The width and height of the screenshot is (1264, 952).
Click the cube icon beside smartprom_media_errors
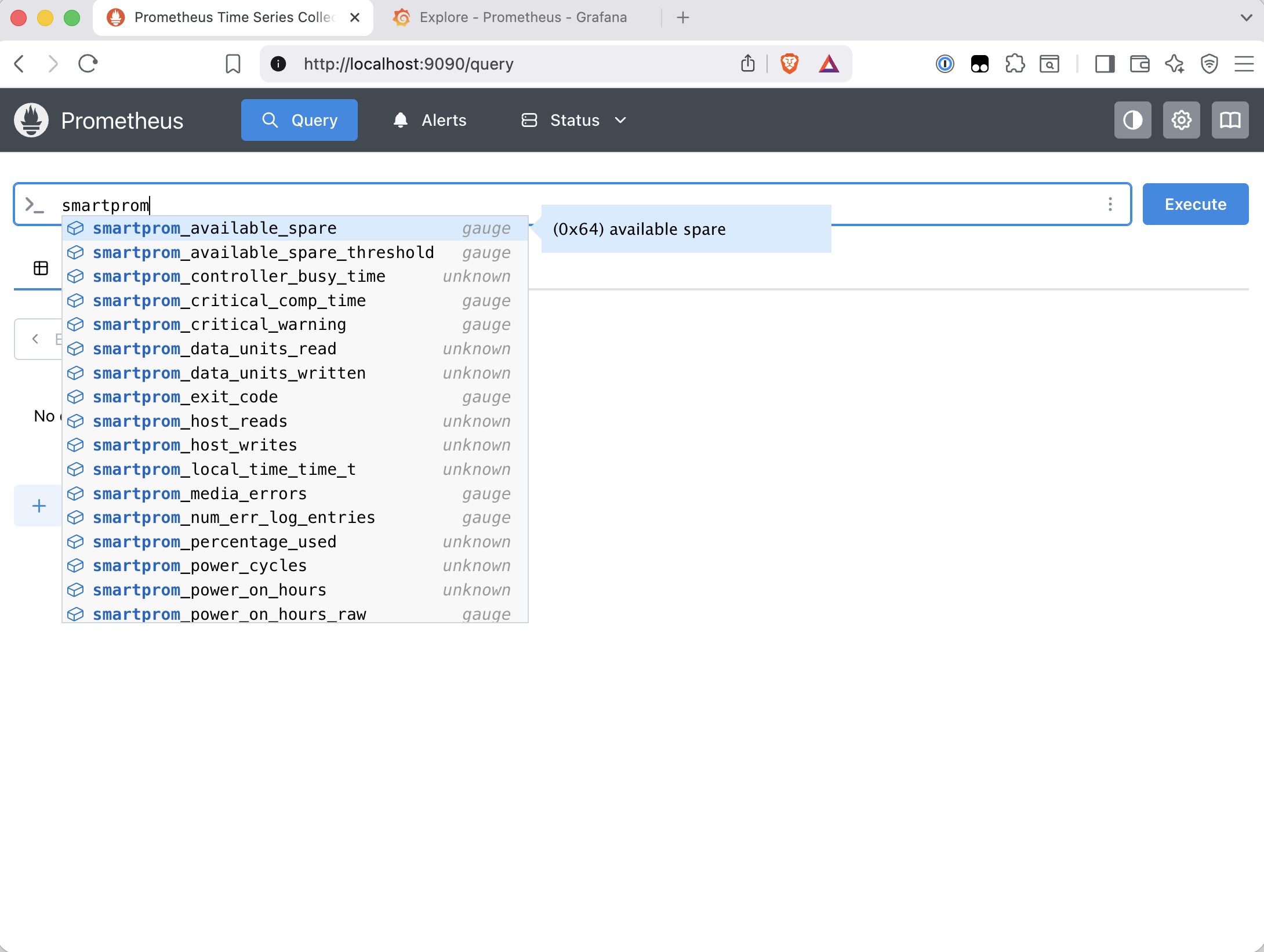coord(75,494)
